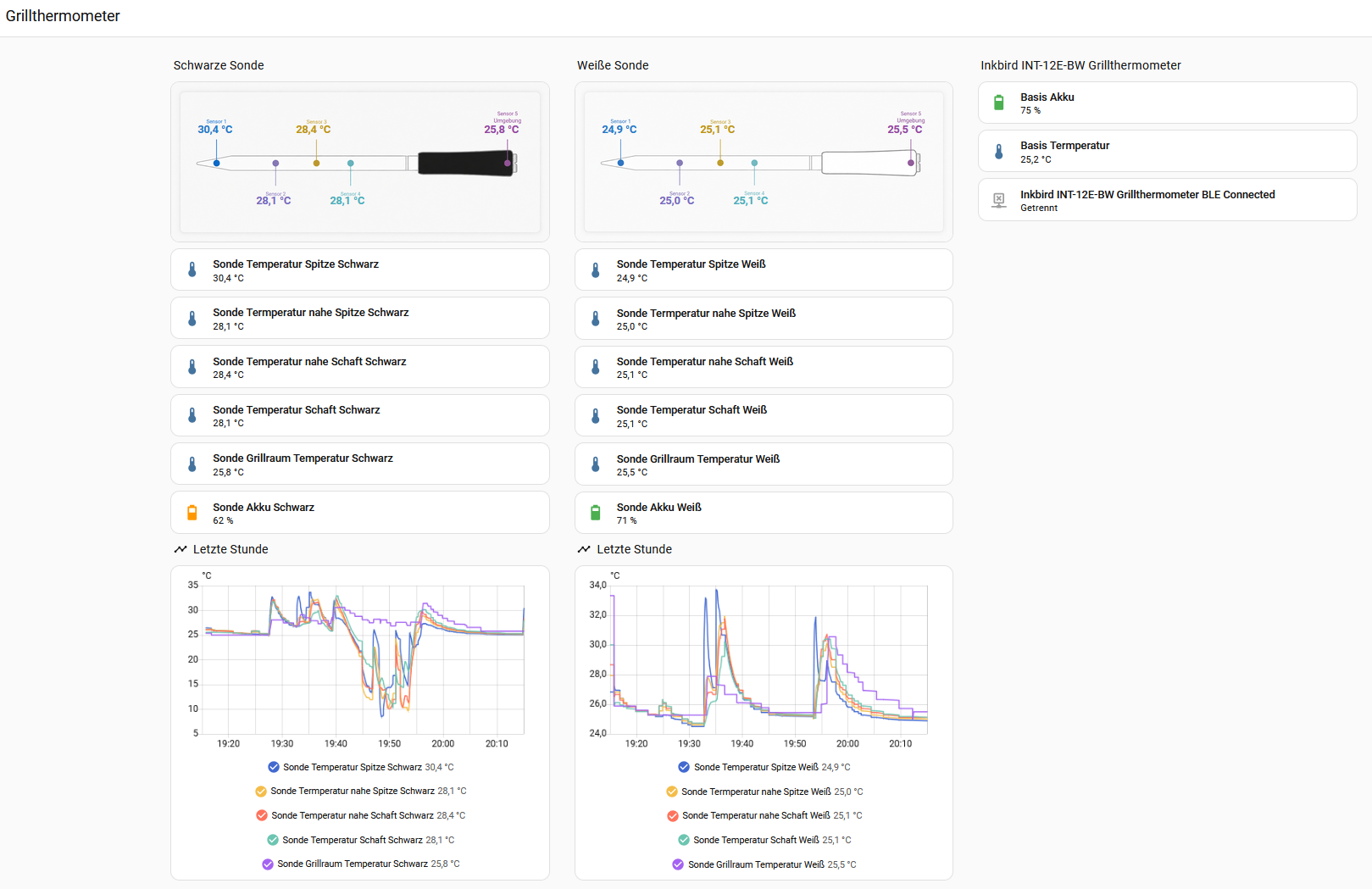This screenshot has width=1372, height=889.
Task: Toggle Sonde Grillraum Temperatur Schwarz graph series
Action: 268,864
